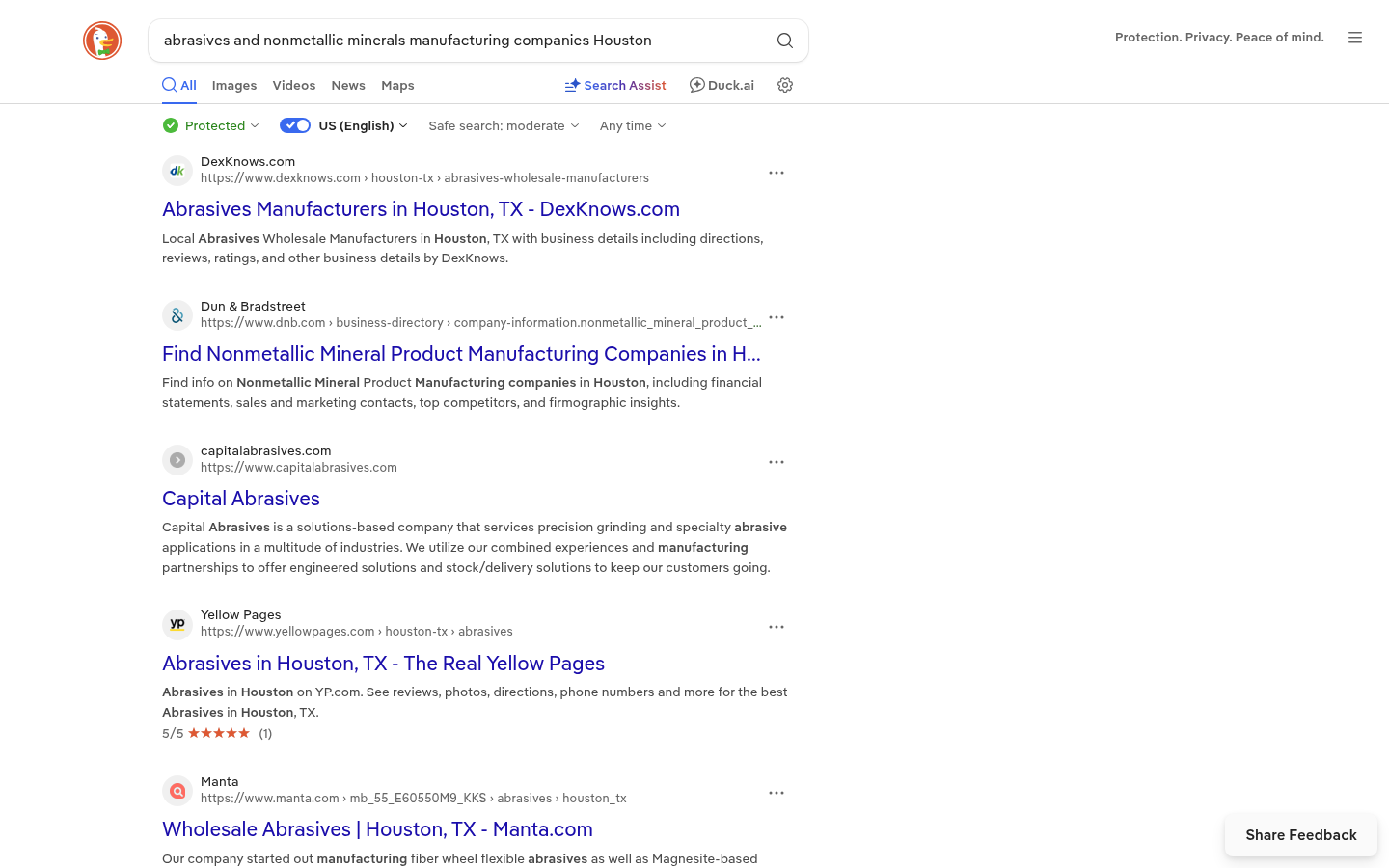Switch to the Videos tab
The width and height of the screenshot is (1389, 868).
pyautogui.click(x=294, y=85)
